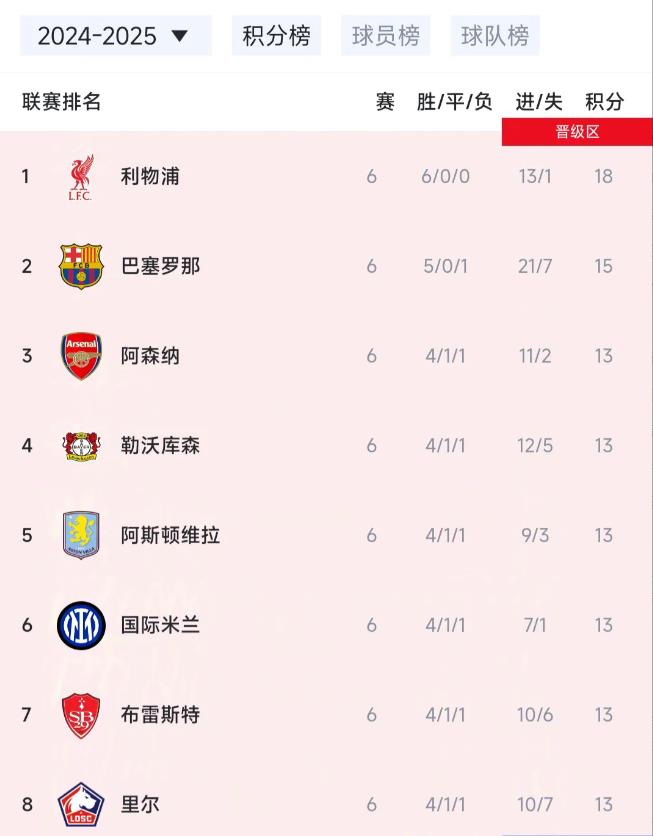
Task: Click the Inter Milan crest
Action: [81, 625]
